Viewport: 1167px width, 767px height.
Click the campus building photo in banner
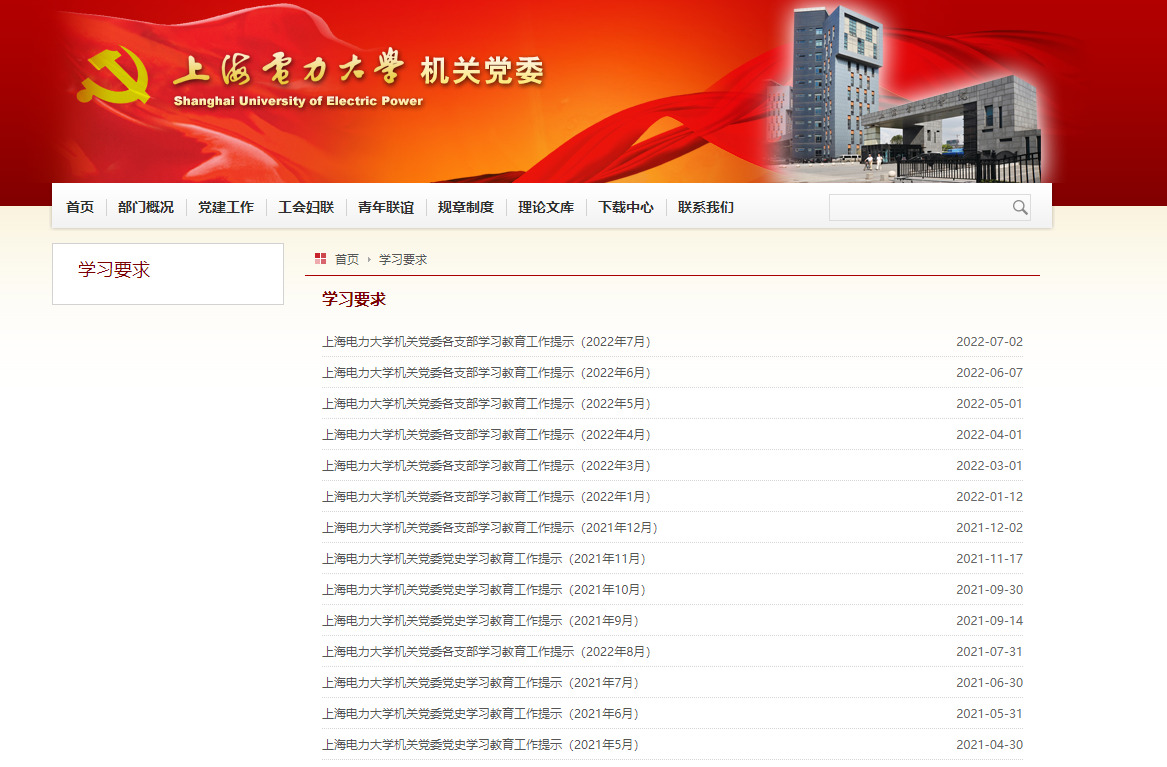904,94
